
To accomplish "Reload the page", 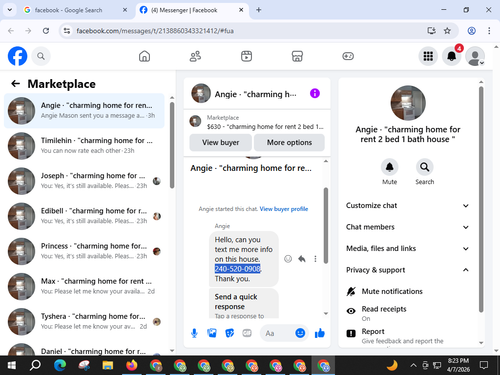I will tap(46, 31).
